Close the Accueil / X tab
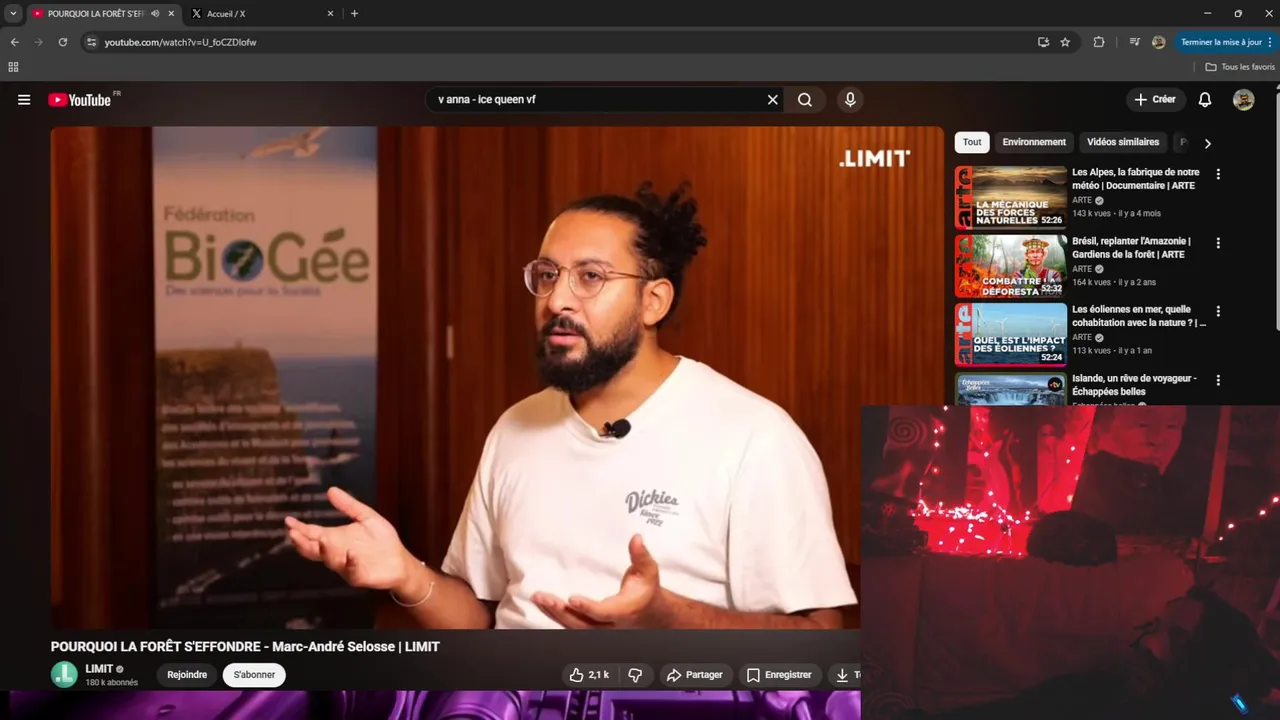Image resolution: width=1280 pixels, height=720 pixels. click(x=331, y=14)
